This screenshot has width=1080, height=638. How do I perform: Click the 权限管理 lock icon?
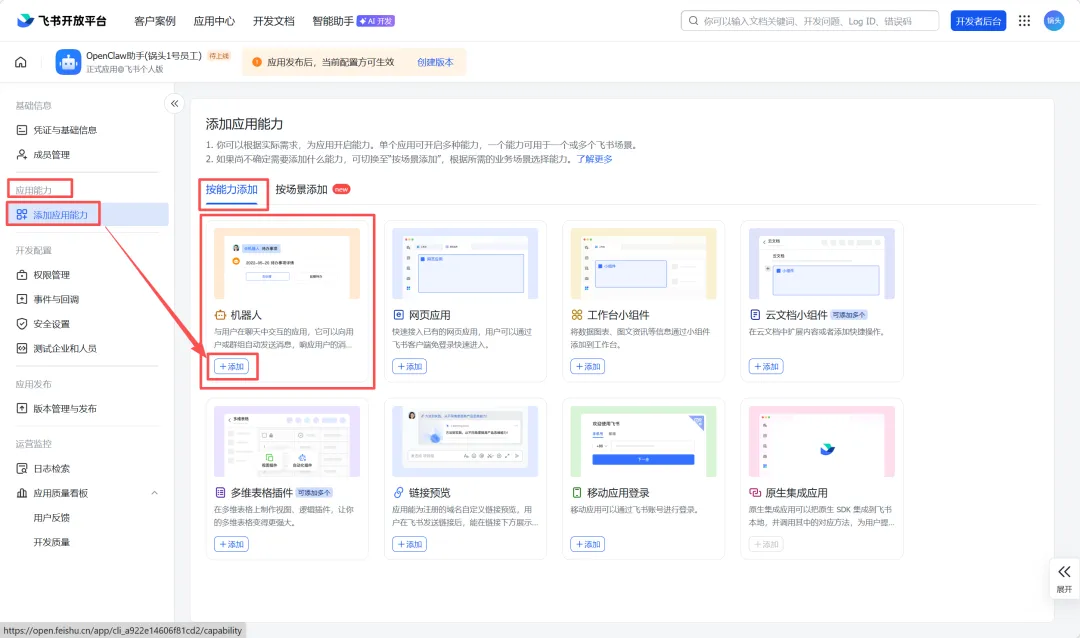coord(22,274)
